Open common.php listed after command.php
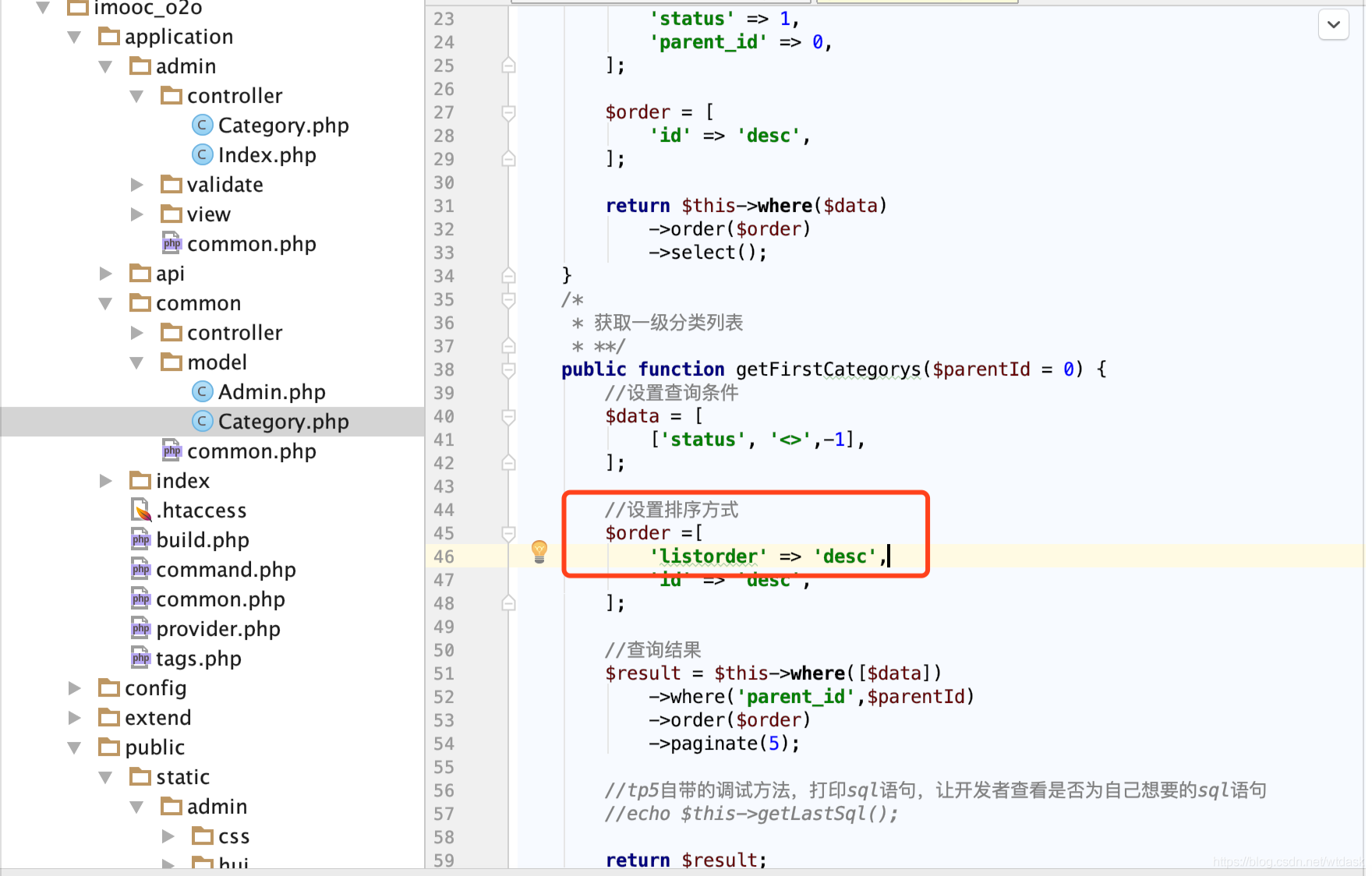1372x876 pixels. pos(221,599)
